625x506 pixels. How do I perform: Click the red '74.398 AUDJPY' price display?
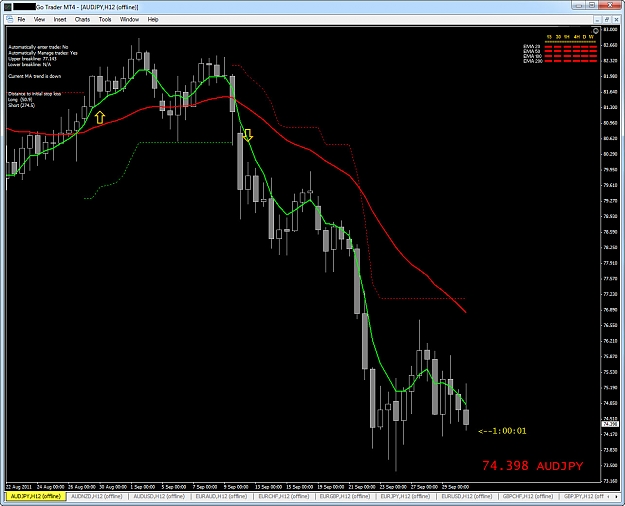click(x=533, y=466)
